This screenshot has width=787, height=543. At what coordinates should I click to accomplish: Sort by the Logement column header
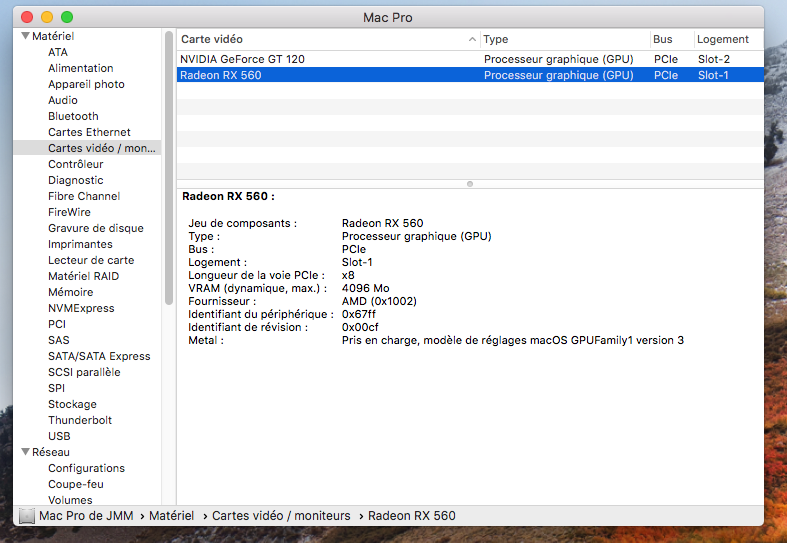(x=729, y=39)
